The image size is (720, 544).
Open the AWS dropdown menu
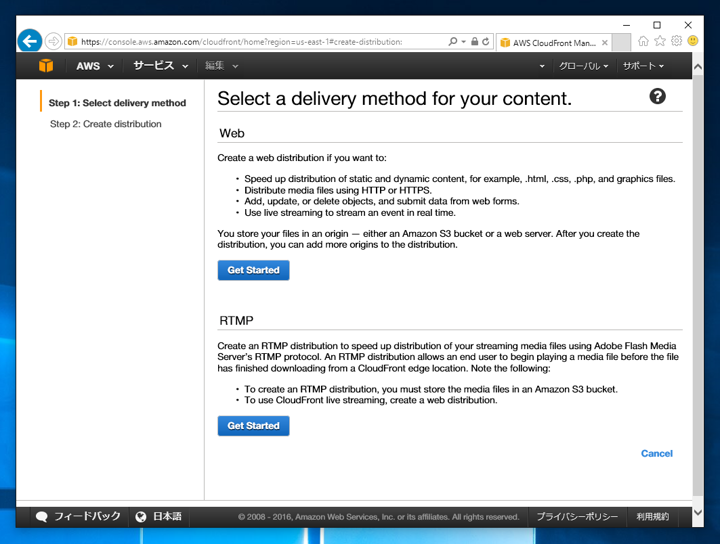pos(95,66)
